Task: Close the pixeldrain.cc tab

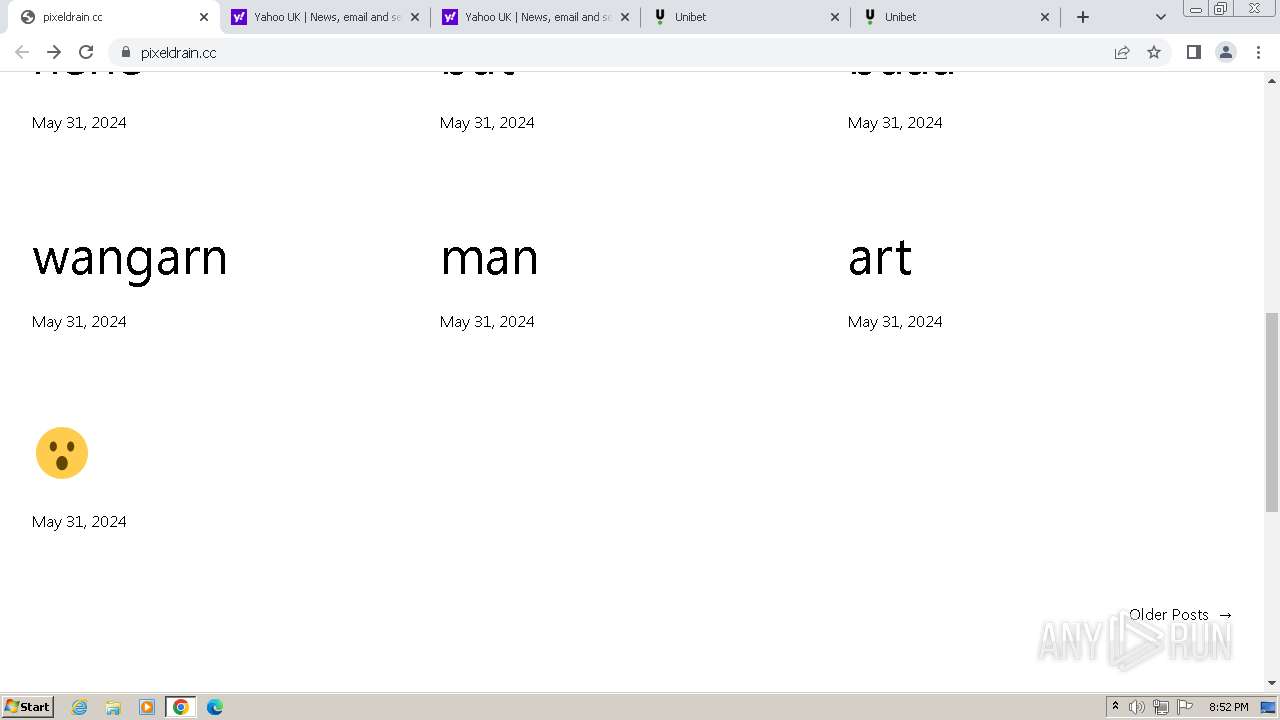Action: coord(204,17)
